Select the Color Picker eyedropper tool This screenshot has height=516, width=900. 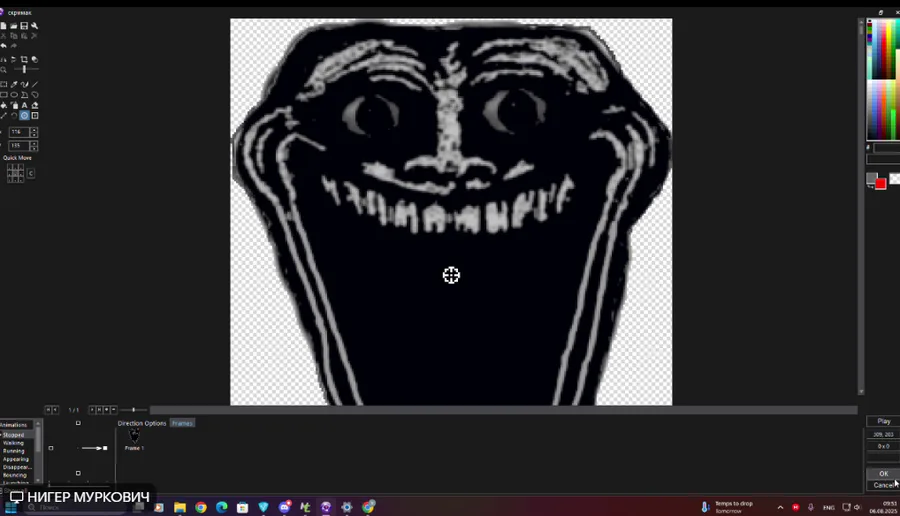click(x=14, y=84)
